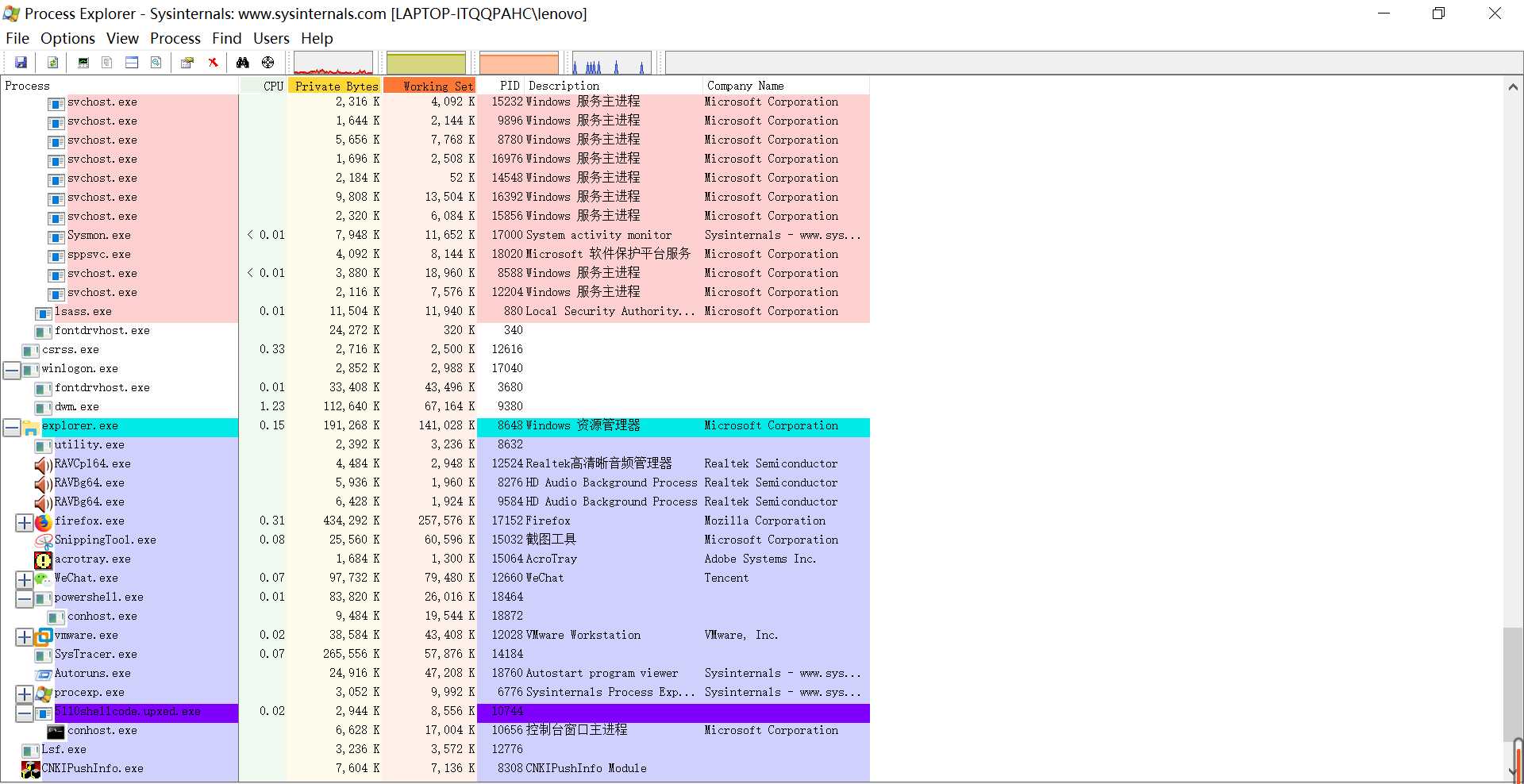Viewport: 1524px width, 784px height.
Task: Click the Refresh Now toolbar icon
Action: (x=52, y=63)
